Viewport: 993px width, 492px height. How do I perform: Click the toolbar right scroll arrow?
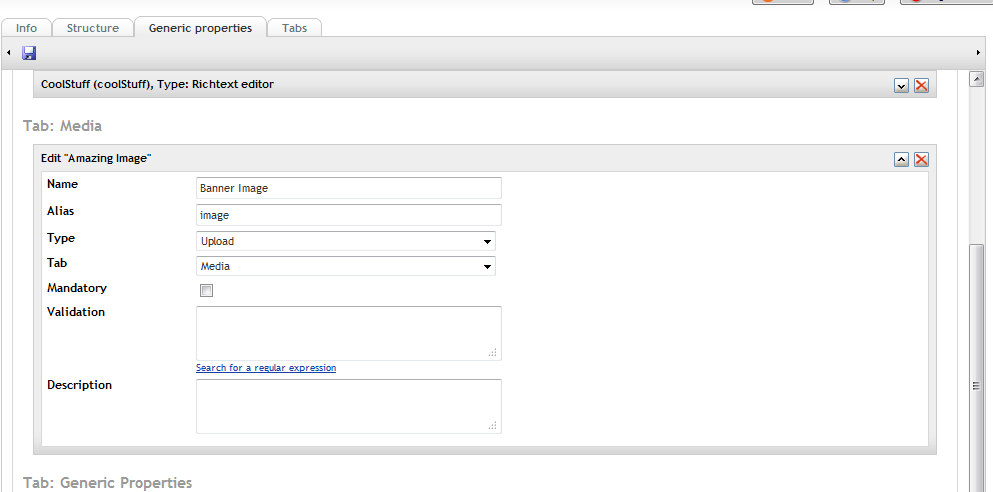point(978,53)
